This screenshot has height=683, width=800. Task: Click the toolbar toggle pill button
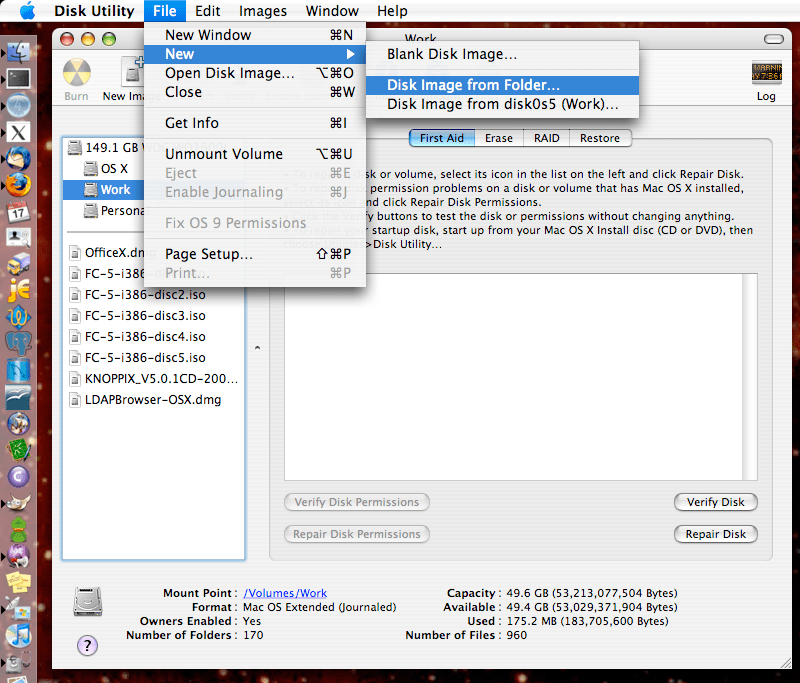click(x=773, y=39)
